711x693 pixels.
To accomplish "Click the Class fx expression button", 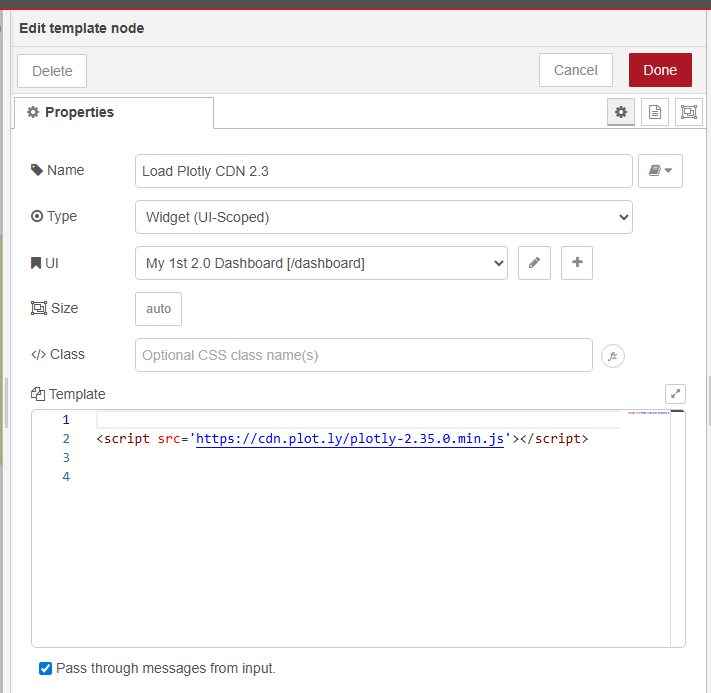I will click(613, 356).
